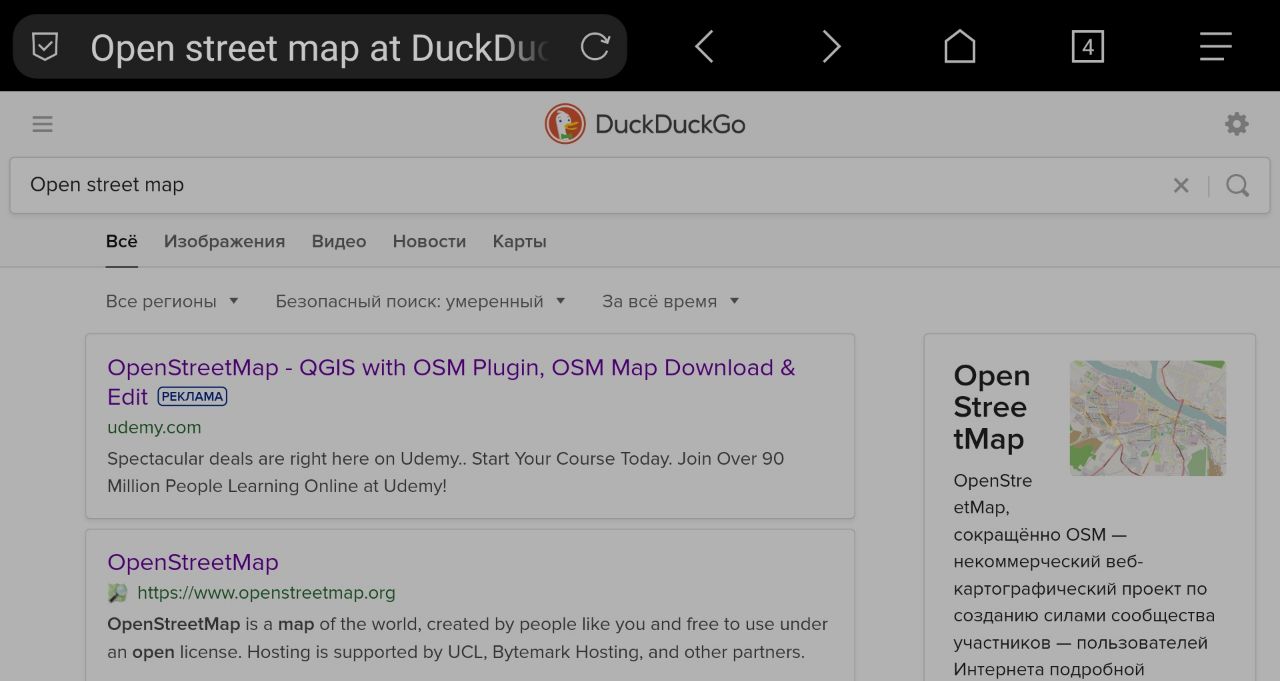The height and width of the screenshot is (681, 1280).
Task: Open DuckDuckGo side hamburger menu
Action: (42, 124)
